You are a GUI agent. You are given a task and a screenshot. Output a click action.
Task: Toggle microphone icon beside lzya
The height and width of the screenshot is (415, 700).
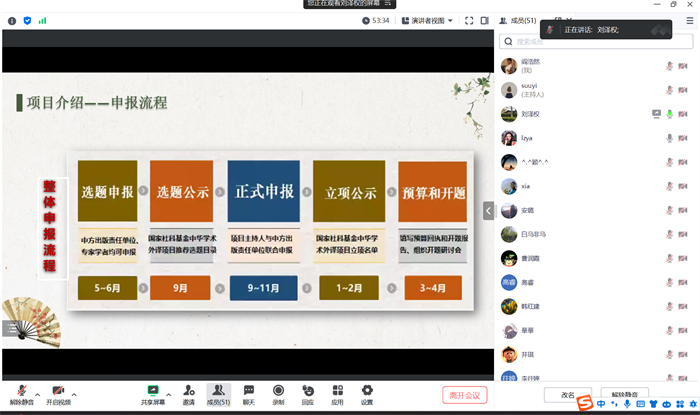click(668, 137)
